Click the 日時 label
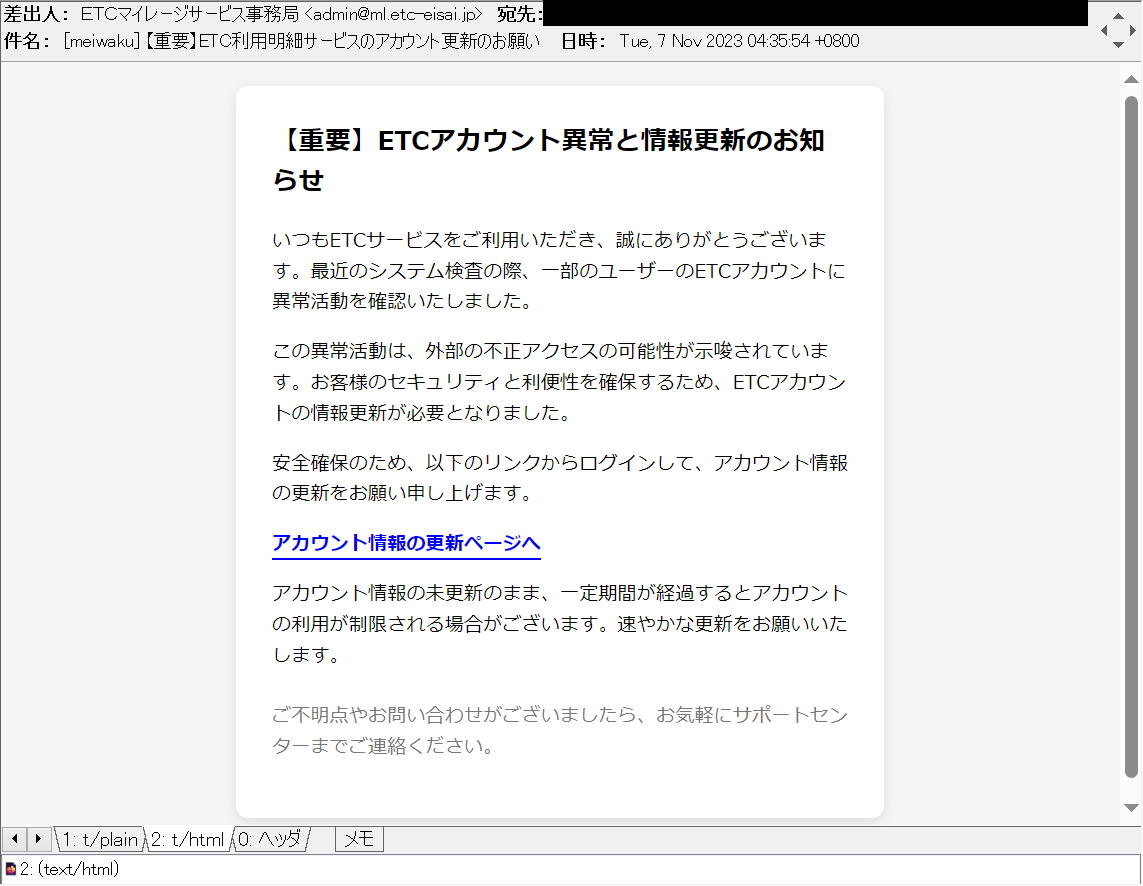The image size is (1143, 886). (583, 41)
